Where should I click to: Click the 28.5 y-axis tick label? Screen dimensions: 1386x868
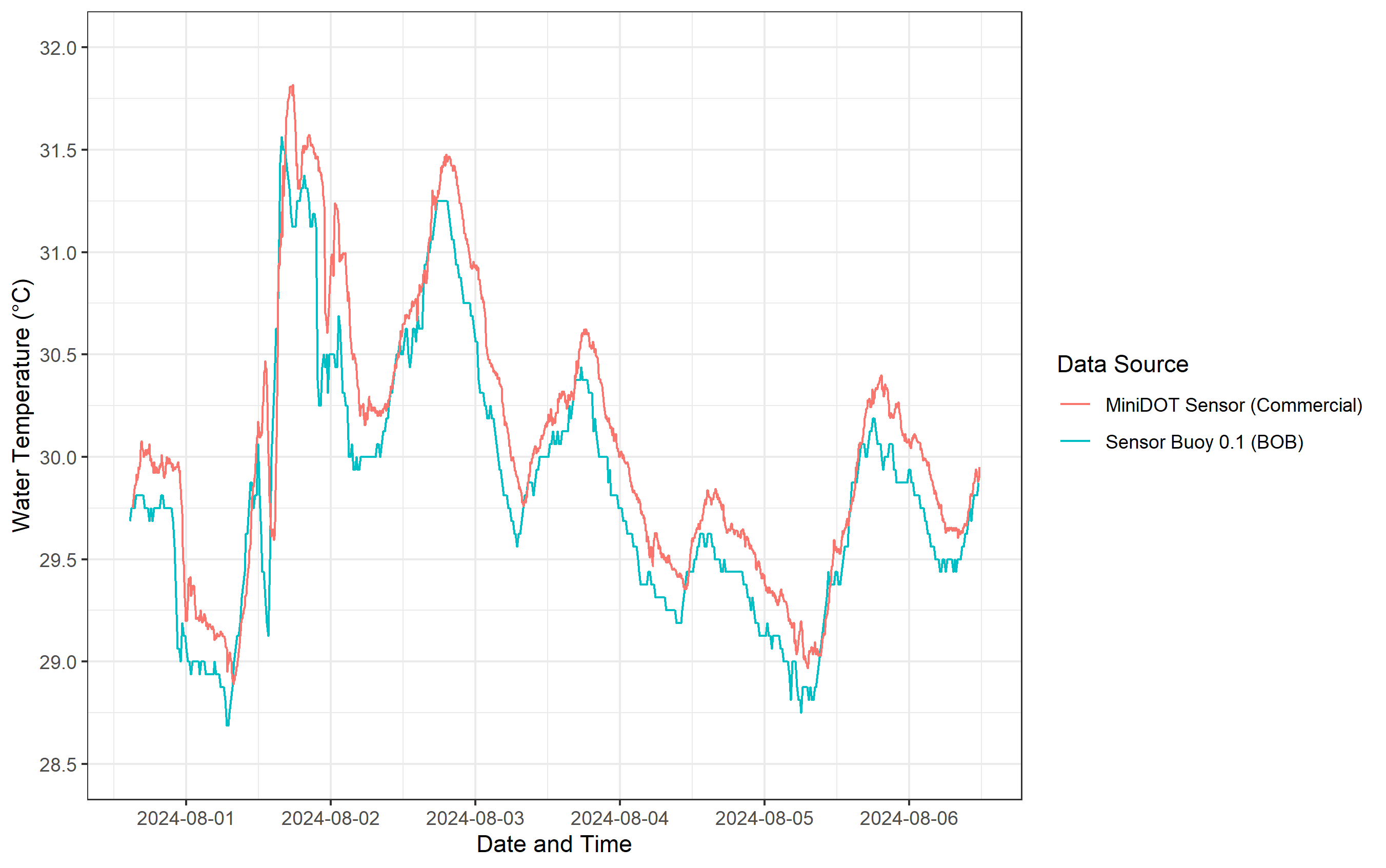(x=58, y=764)
